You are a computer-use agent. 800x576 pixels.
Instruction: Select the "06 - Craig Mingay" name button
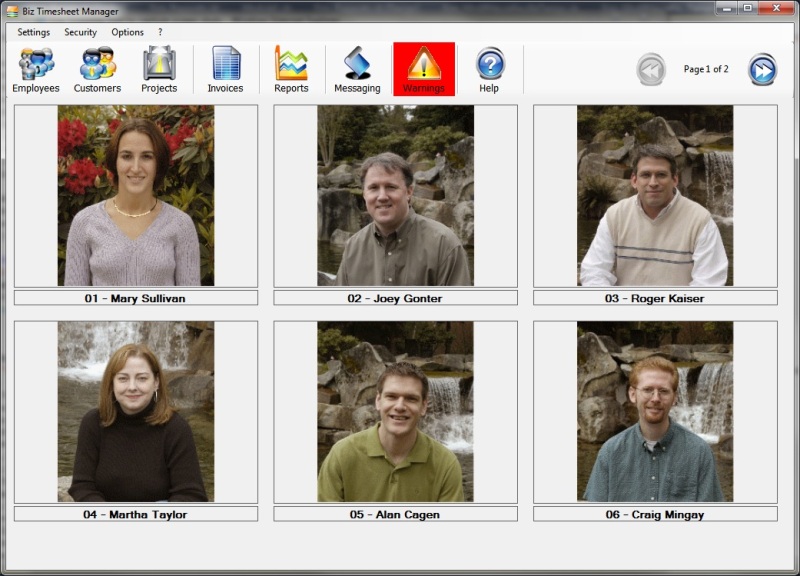655,514
